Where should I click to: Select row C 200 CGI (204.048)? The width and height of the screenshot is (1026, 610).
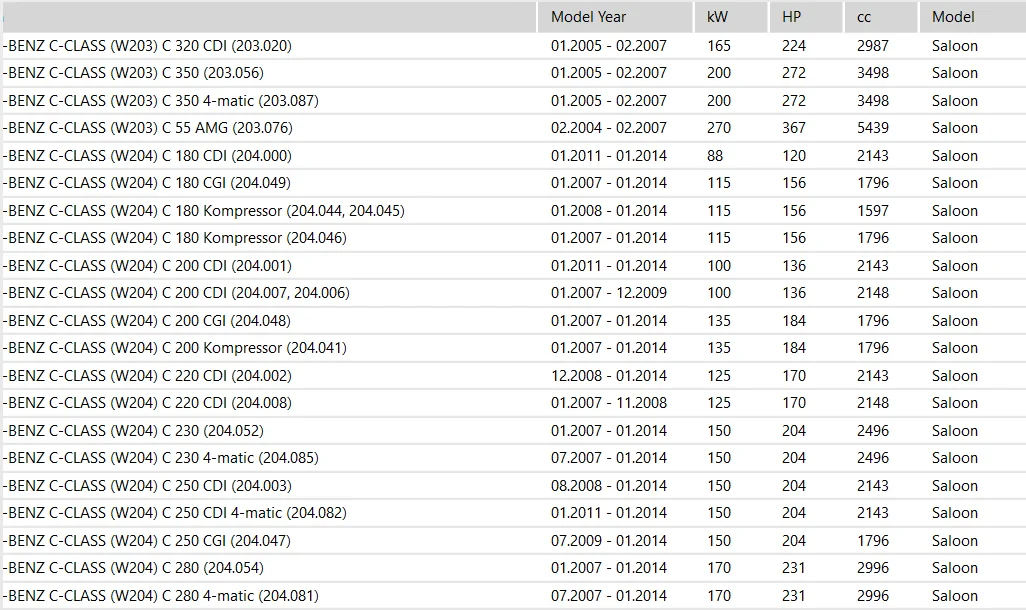click(x=513, y=321)
